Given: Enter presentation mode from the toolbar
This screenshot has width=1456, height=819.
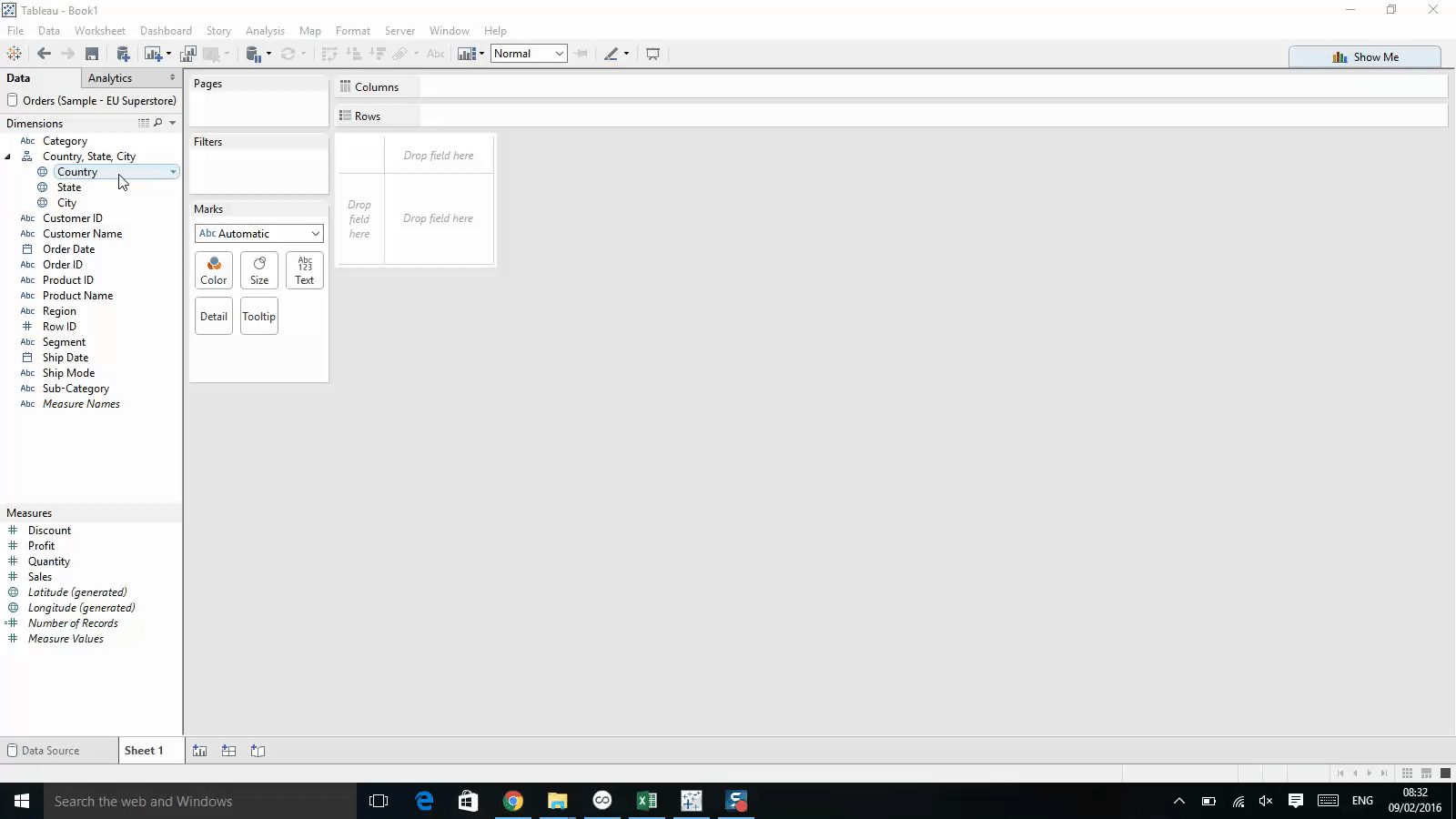Looking at the screenshot, I should tap(652, 54).
